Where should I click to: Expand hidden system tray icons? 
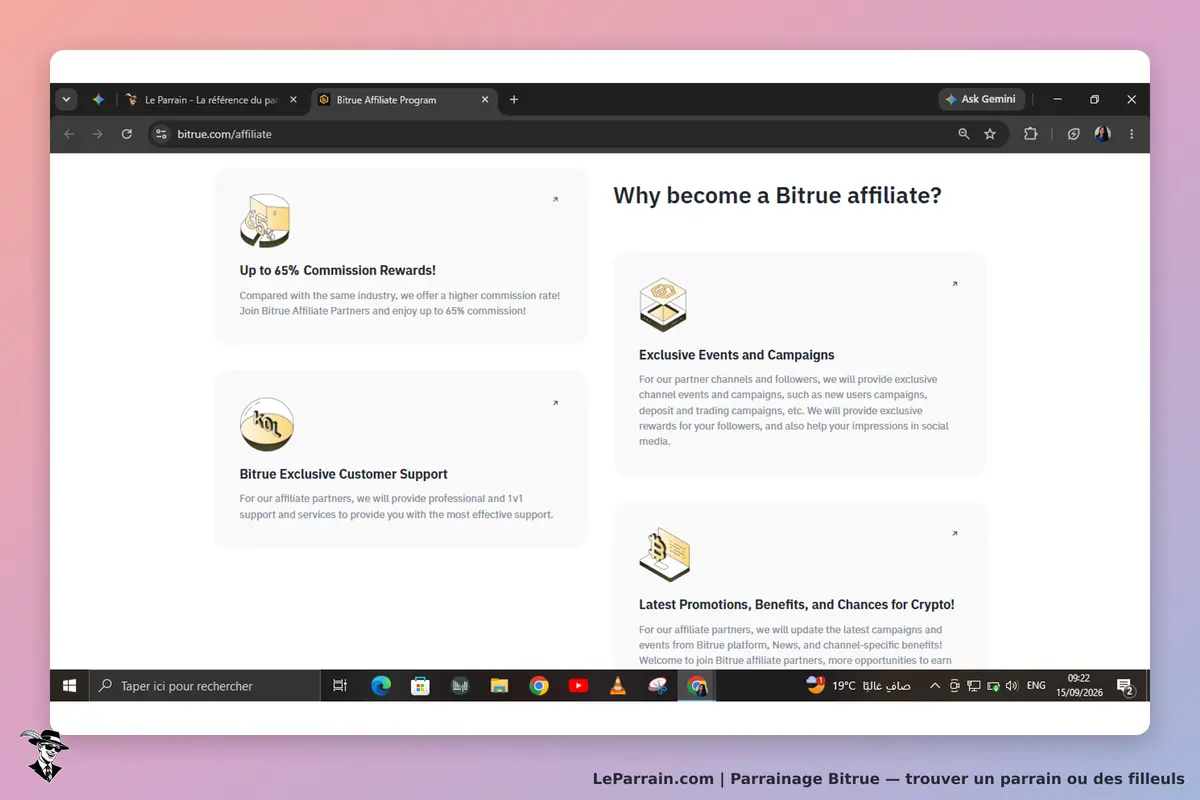(935, 686)
